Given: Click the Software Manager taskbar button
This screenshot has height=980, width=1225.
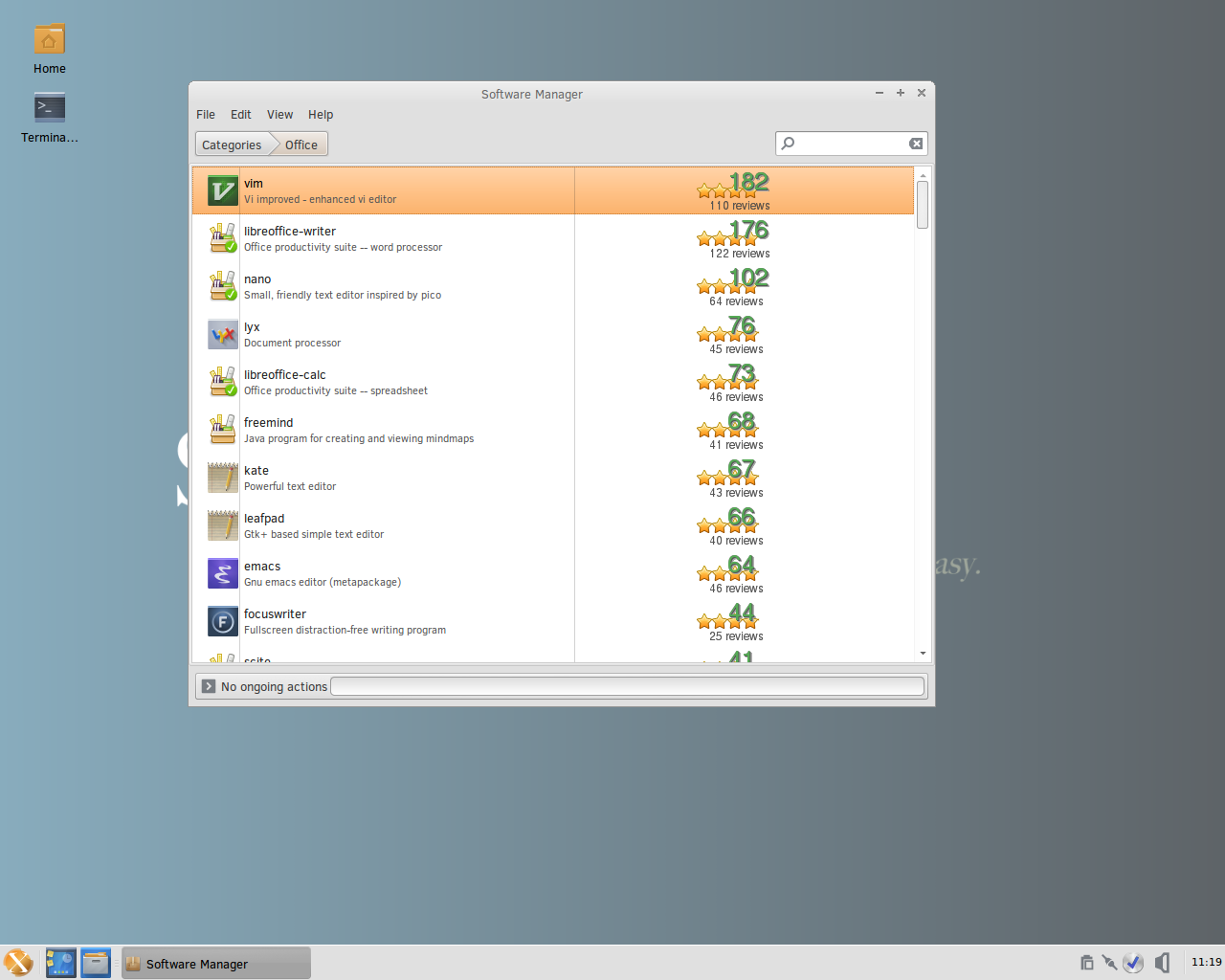Looking at the screenshot, I should [216, 963].
